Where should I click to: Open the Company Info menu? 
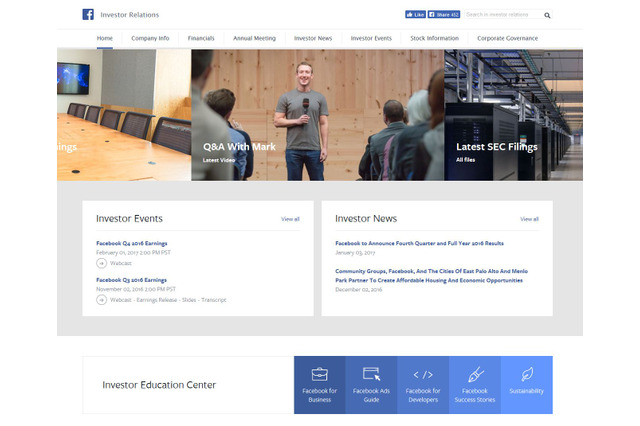coord(150,38)
